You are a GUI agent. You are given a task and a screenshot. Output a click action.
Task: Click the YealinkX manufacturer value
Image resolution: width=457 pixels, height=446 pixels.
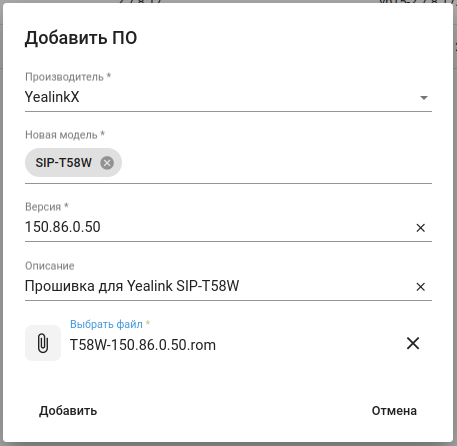point(52,97)
